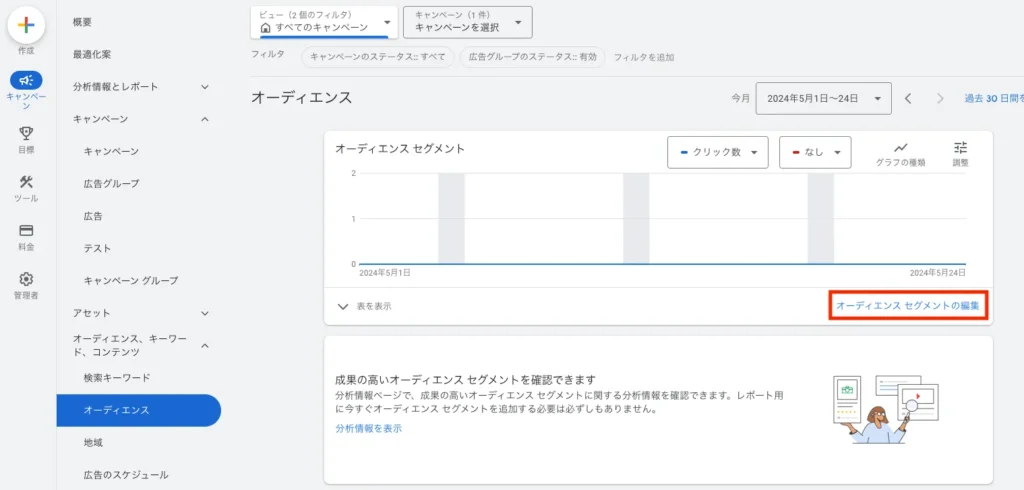Open the クリック数 metric dropdown
This screenshot has width=1024, height=490.
(x=718, y=152)
